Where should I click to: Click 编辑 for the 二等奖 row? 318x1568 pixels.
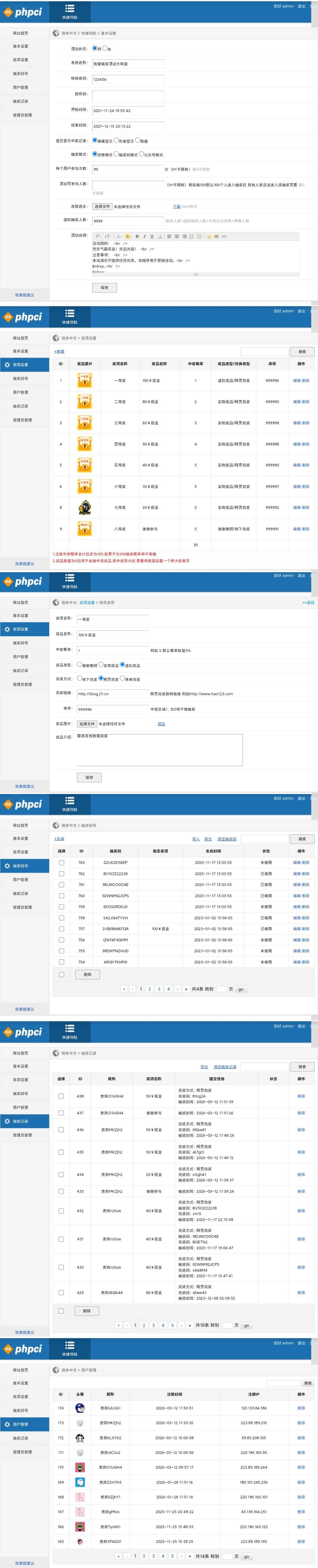pyautogui.click(x=297, y=402)
